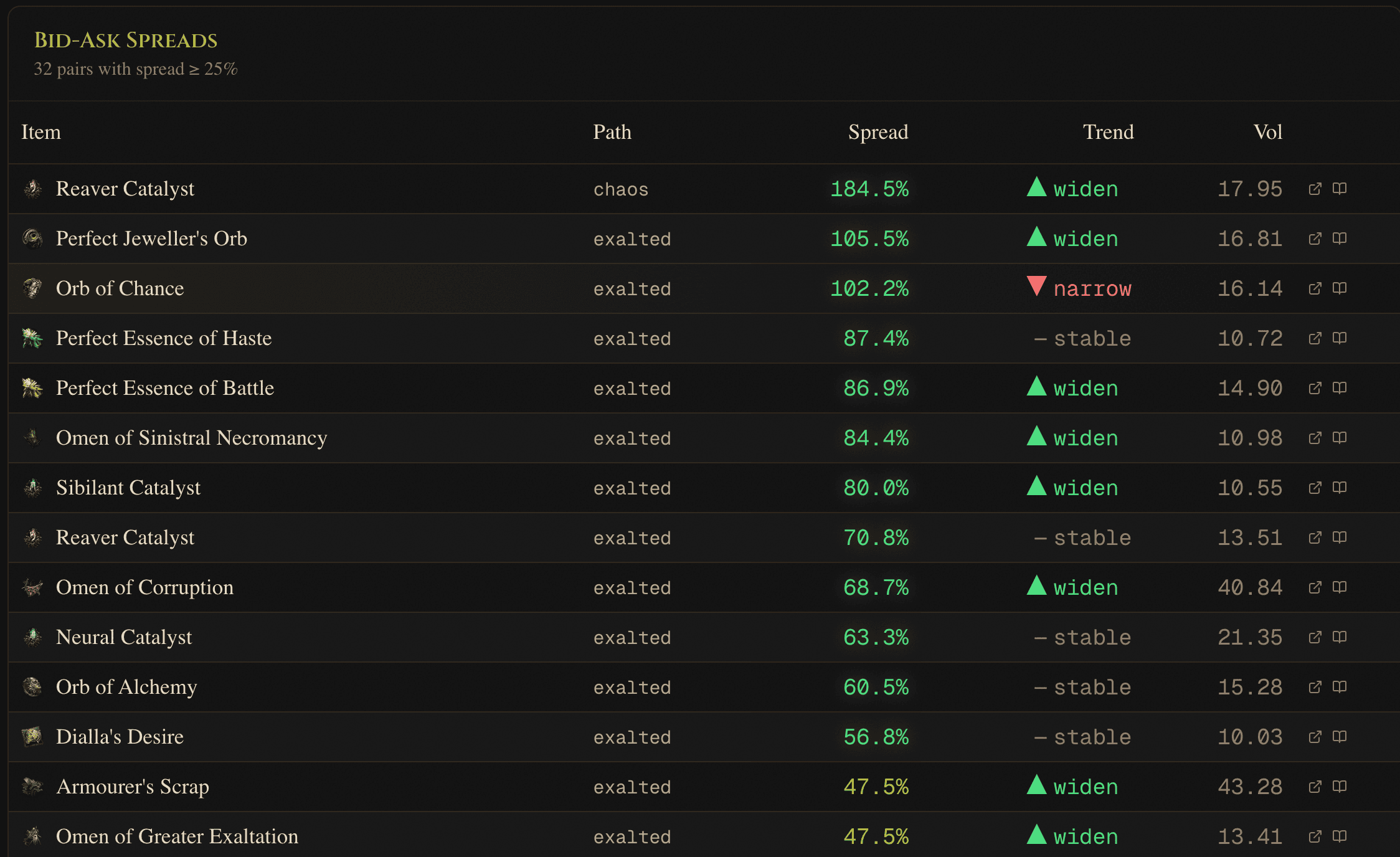This screenshot has width=1400, height=857.
Task: Open external link for Dialla's Desire
Action: pos(1315,737)
